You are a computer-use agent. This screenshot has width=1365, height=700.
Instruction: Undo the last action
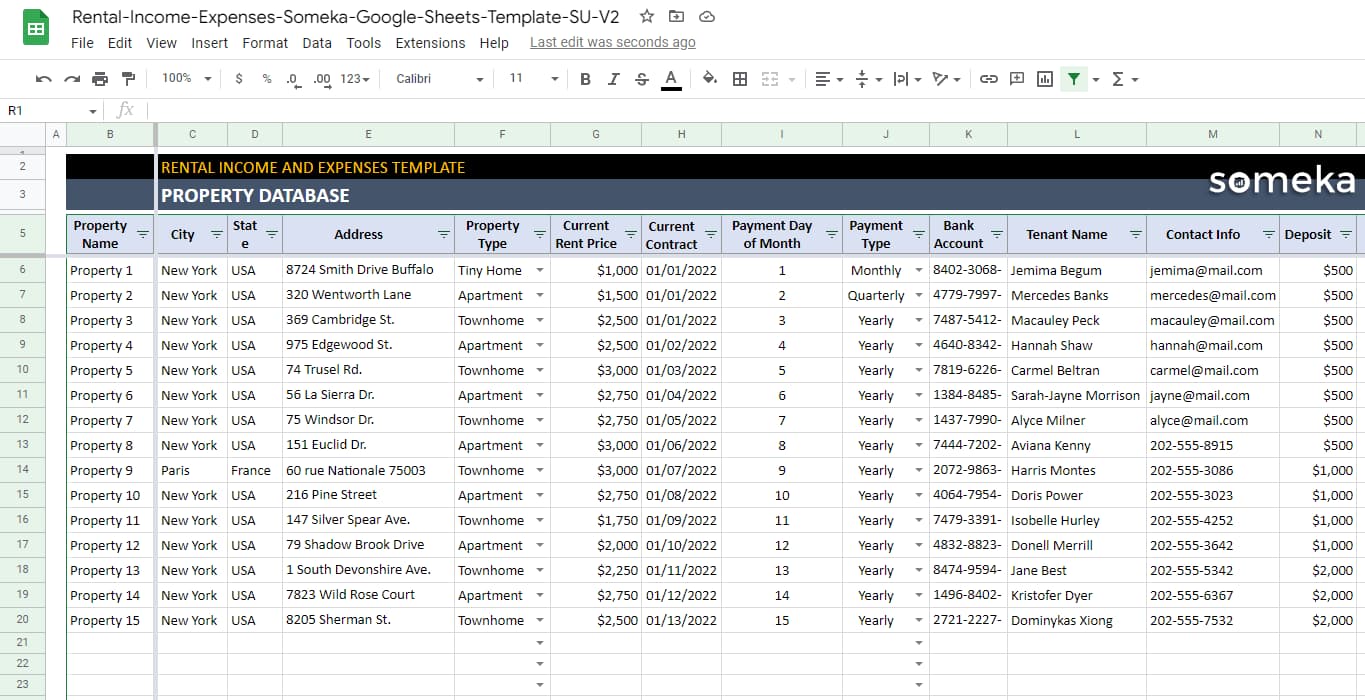(43, 78)
